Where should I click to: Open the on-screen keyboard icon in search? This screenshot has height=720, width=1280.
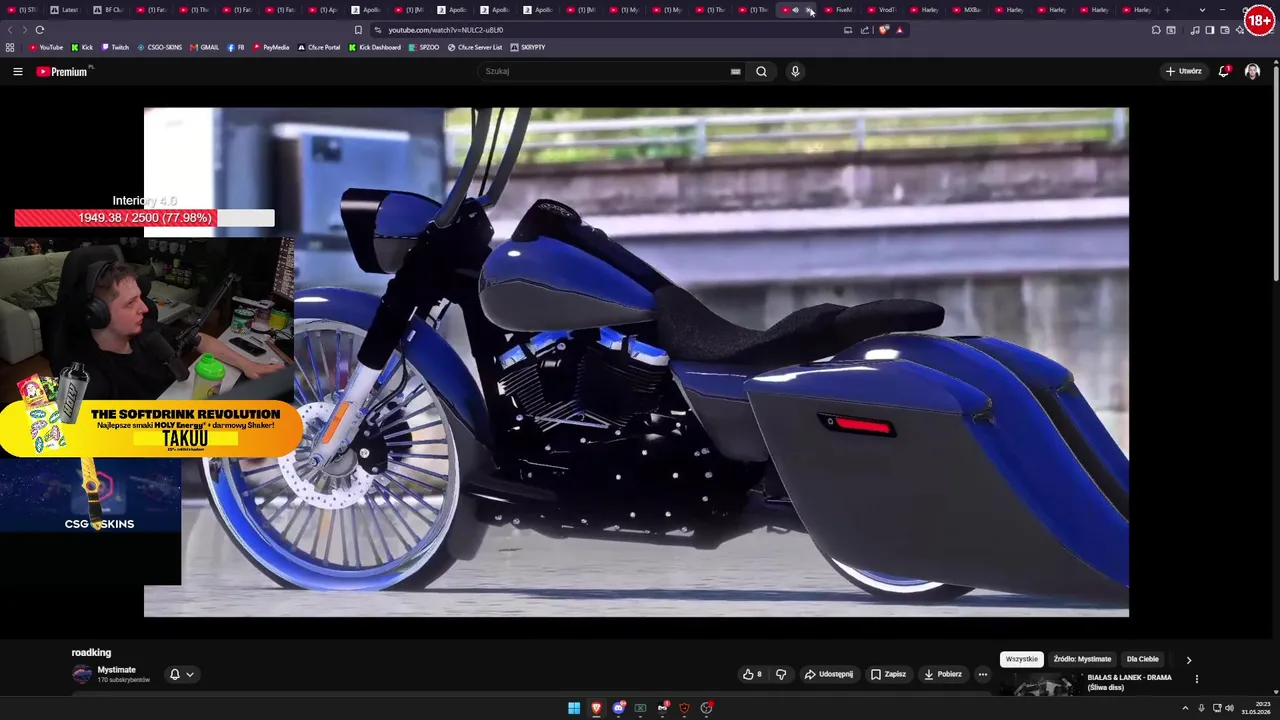tap(735, 71)
